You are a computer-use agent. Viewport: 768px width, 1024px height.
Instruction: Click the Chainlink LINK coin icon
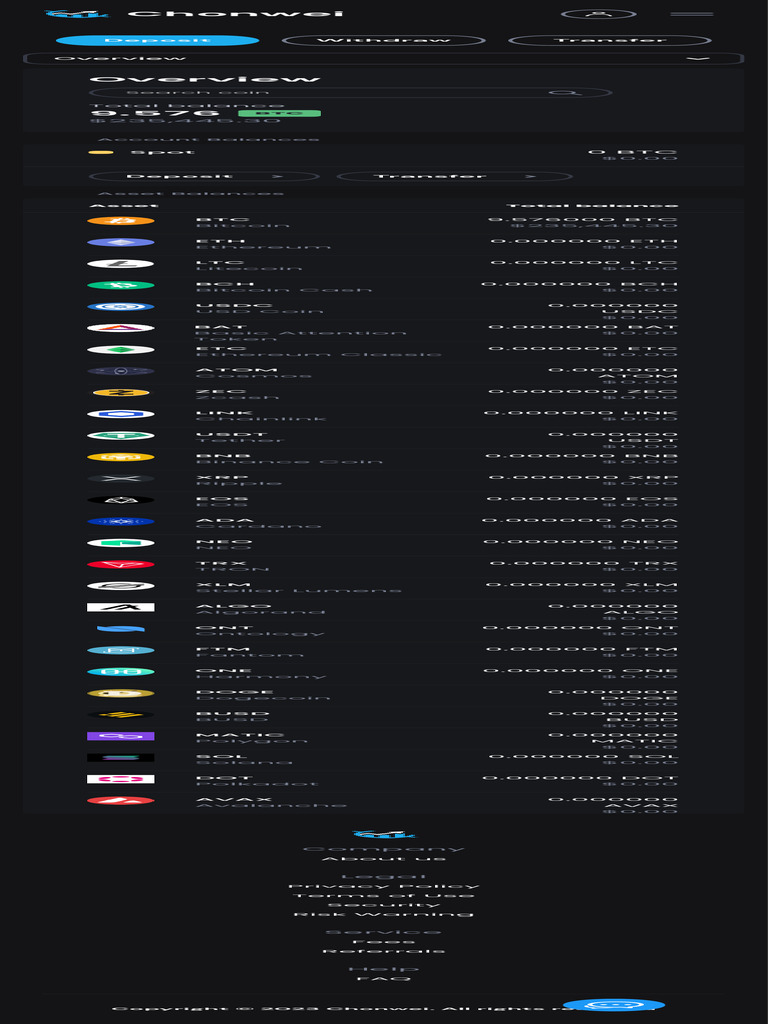click(x=121, y=414)
